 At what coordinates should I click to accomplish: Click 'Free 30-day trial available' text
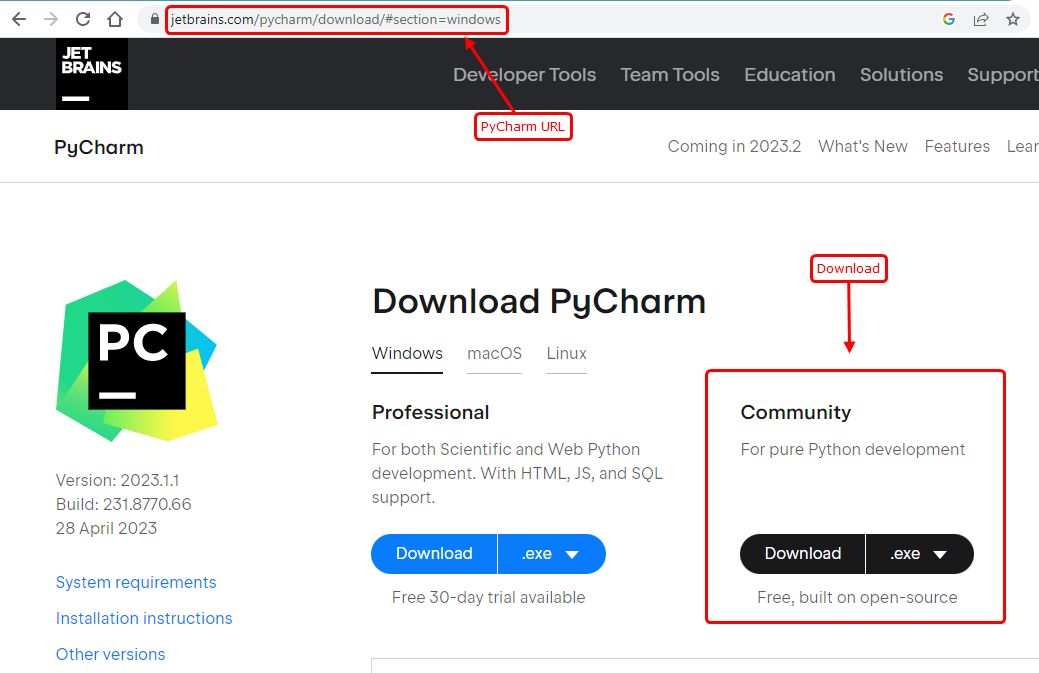(488, 597)
